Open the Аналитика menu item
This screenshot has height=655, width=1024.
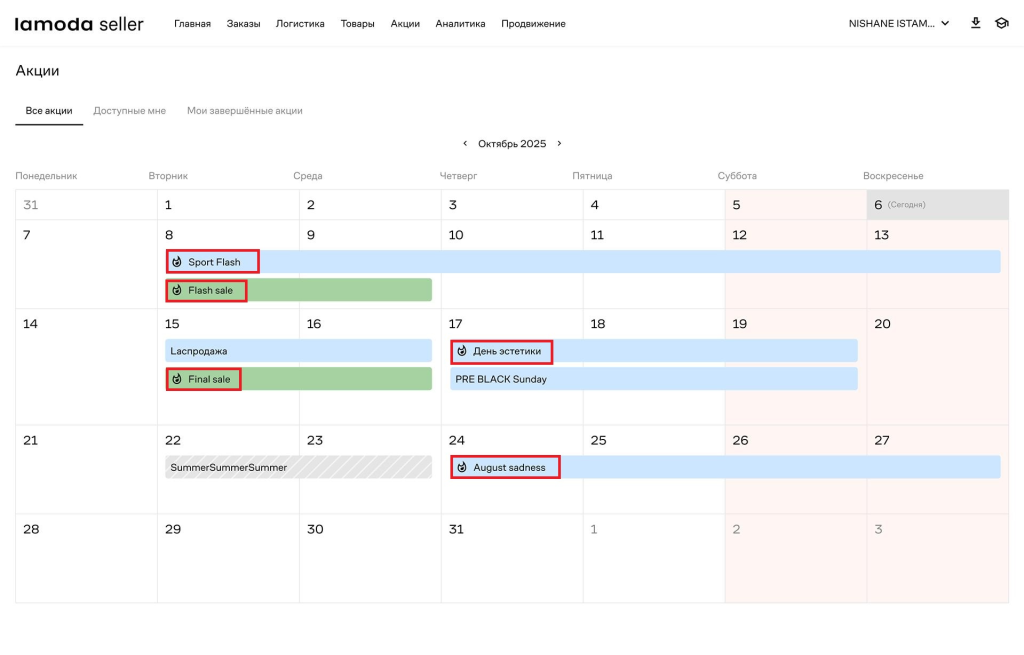tap(460, 24)
